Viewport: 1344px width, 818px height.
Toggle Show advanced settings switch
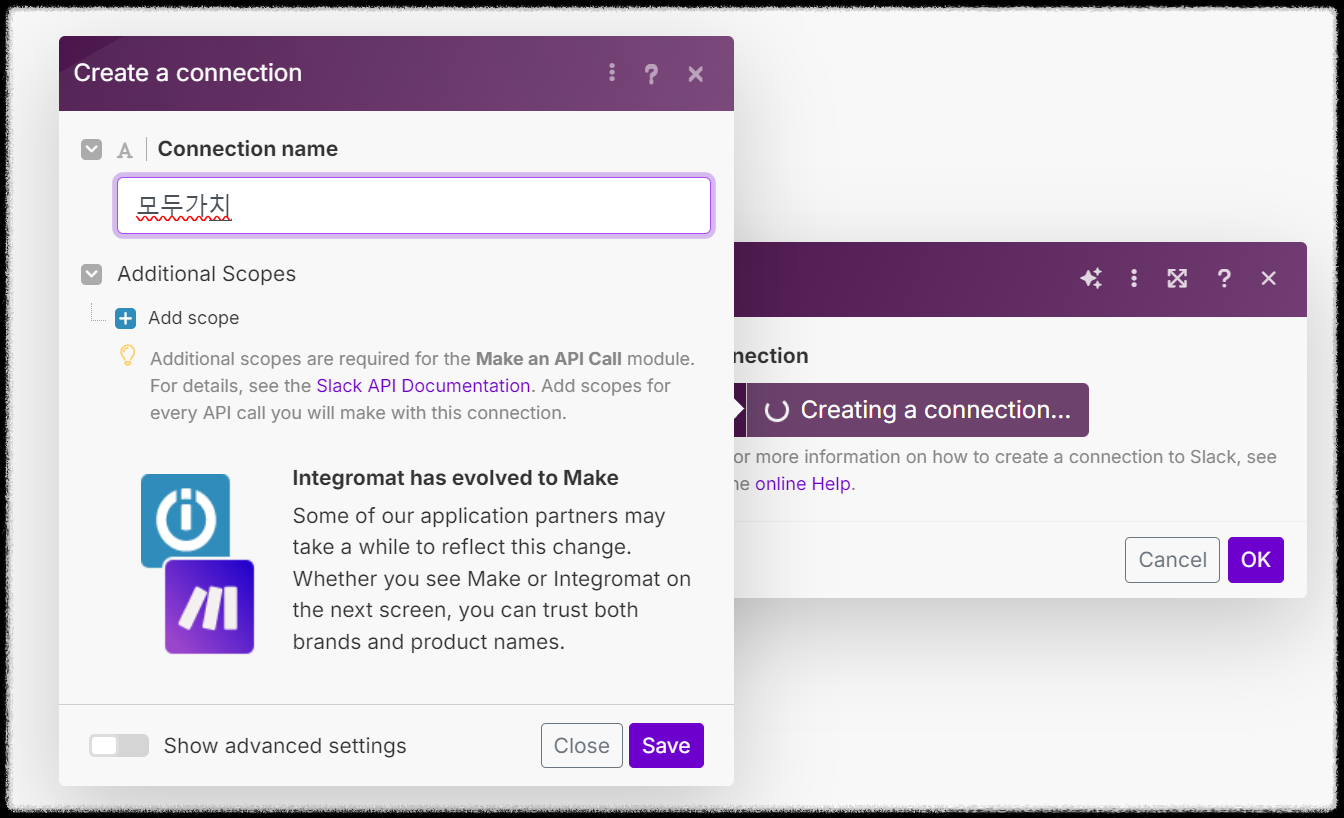click(118, 746)
